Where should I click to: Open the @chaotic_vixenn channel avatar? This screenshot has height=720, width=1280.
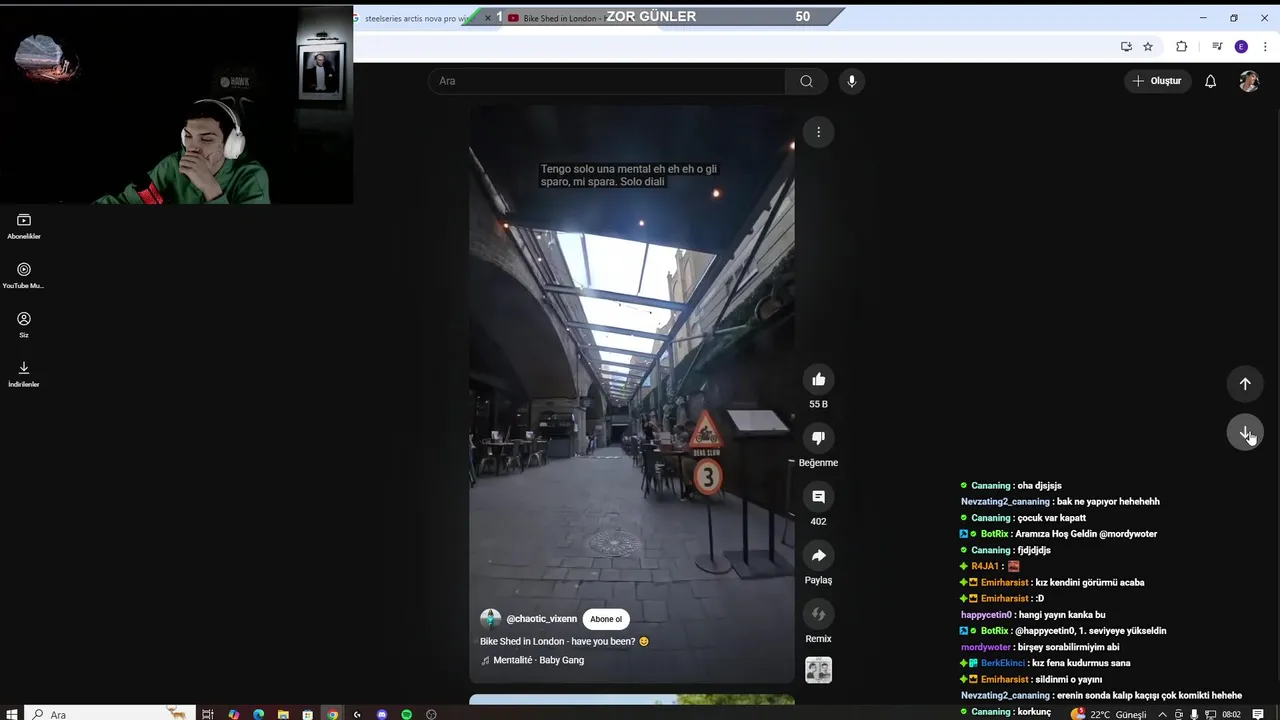(x=490, y=619)
